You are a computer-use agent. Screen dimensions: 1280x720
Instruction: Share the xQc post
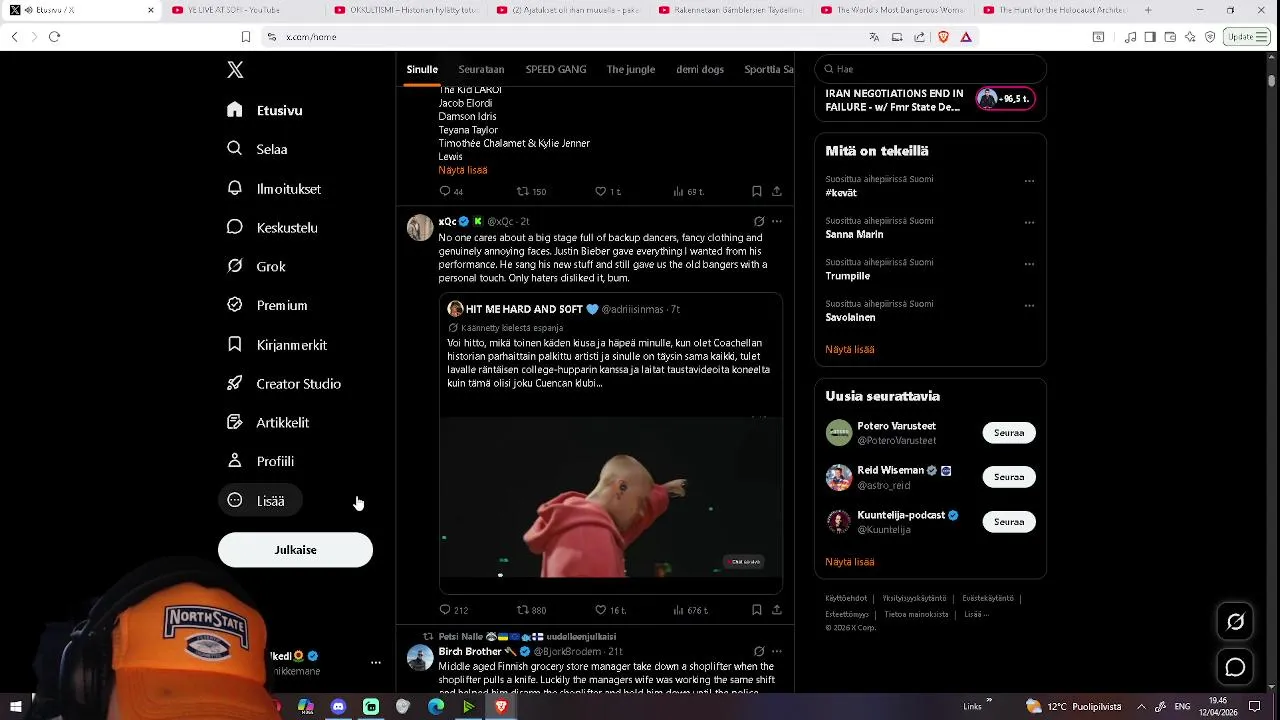click(776, 610)
